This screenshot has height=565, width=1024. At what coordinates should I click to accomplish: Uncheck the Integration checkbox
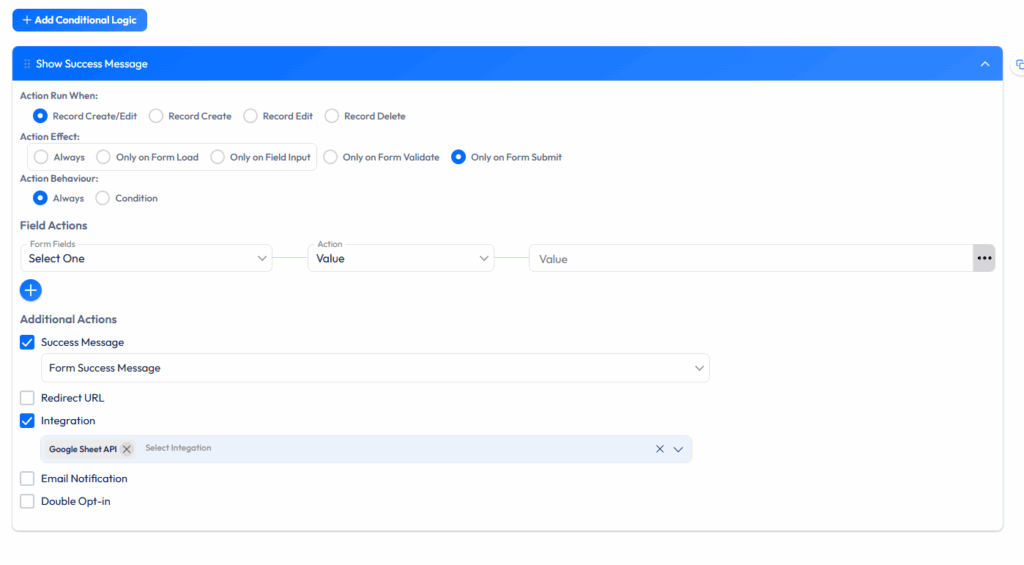27,421
